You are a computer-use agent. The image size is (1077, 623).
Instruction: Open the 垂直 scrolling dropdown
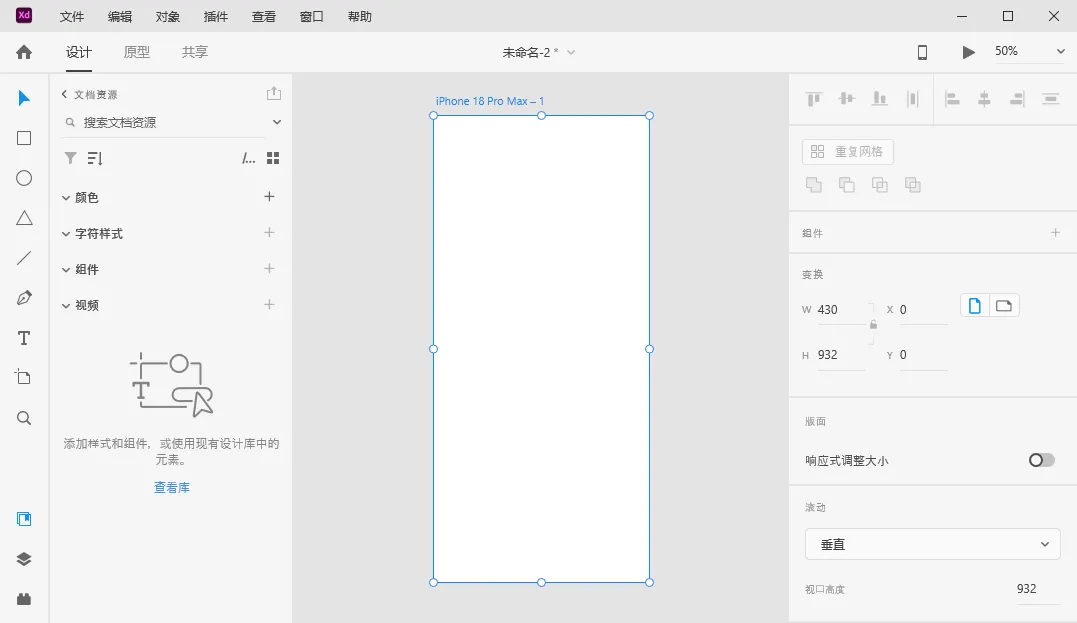tap(932, 544)
